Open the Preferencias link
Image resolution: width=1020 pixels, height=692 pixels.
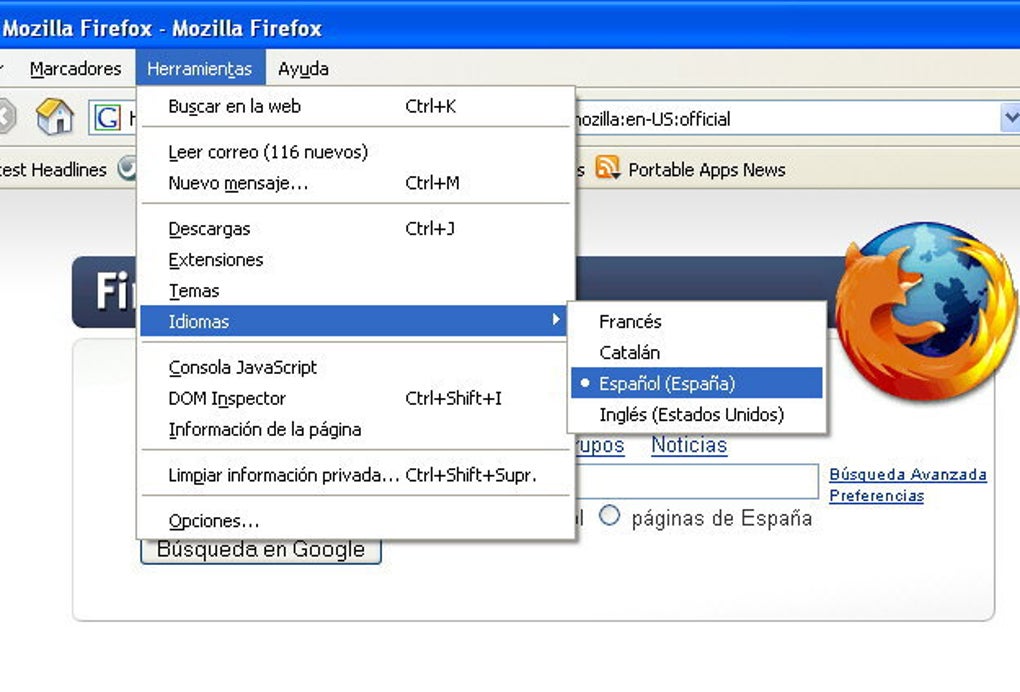tap(876, 496)
